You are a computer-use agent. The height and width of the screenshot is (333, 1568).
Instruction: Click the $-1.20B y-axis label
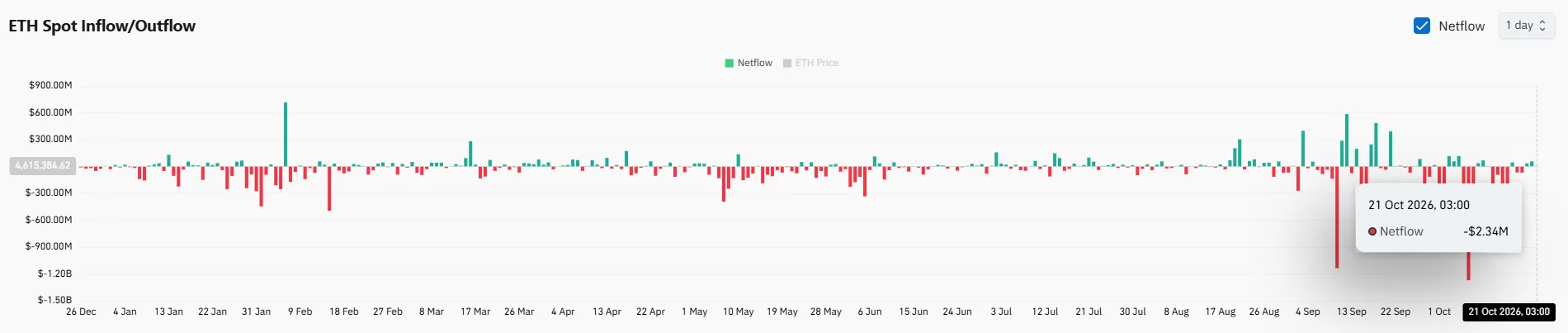coord(54,274)
